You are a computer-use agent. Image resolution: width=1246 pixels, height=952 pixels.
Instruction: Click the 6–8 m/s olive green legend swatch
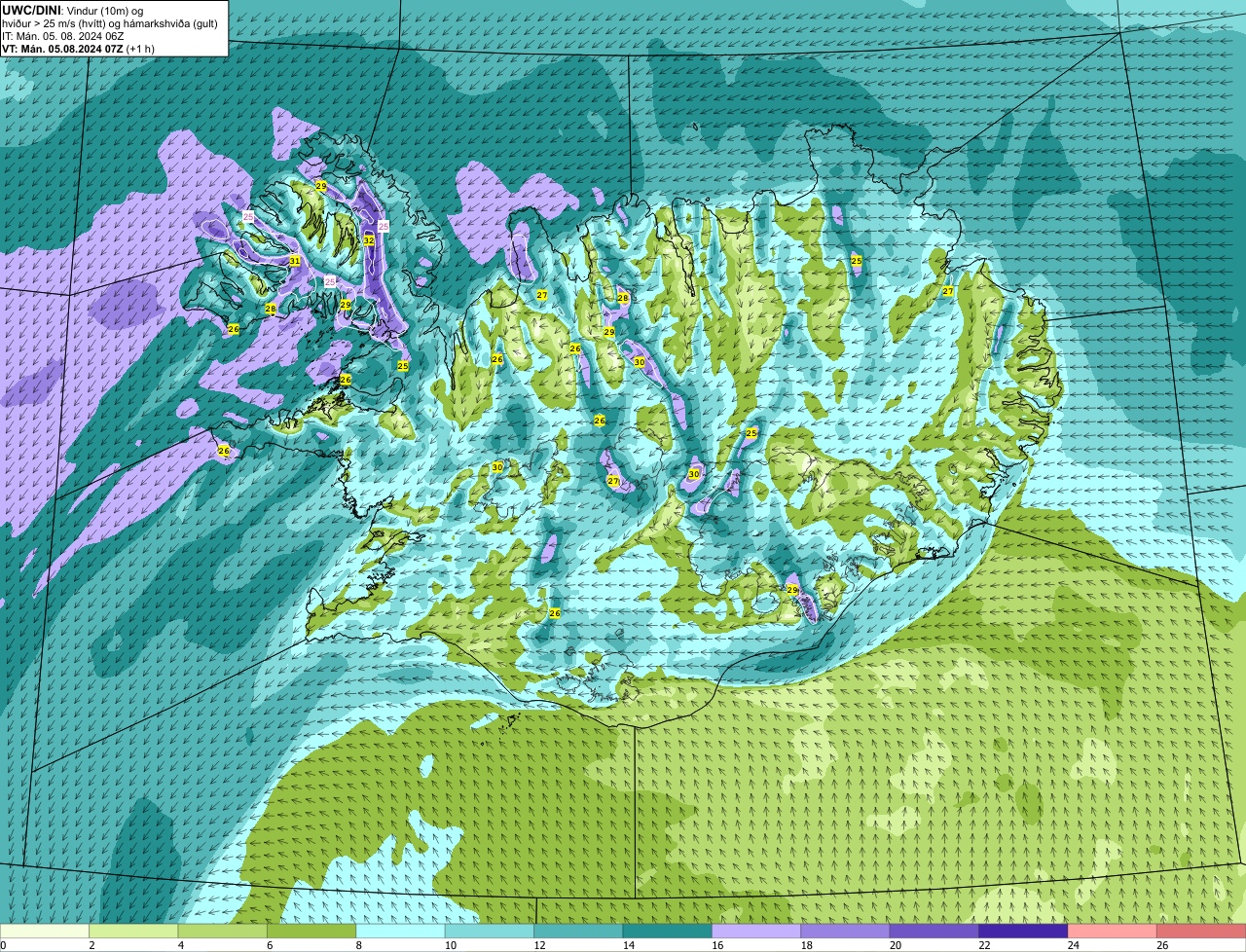312,931
